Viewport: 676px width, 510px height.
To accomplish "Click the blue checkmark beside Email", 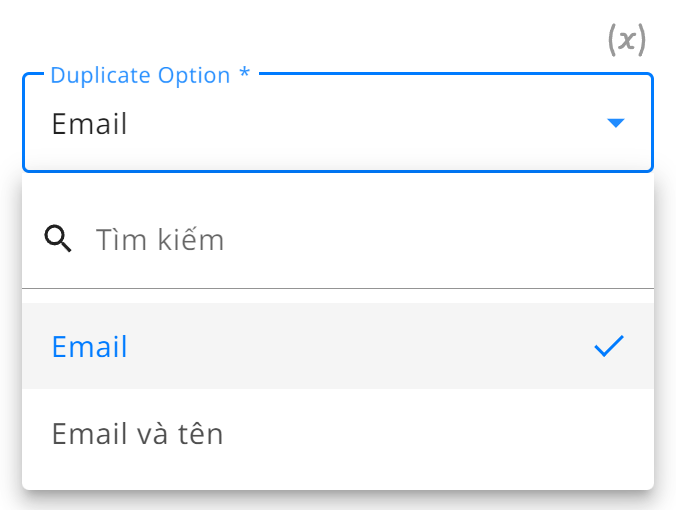I will click(x=609, y=346).
